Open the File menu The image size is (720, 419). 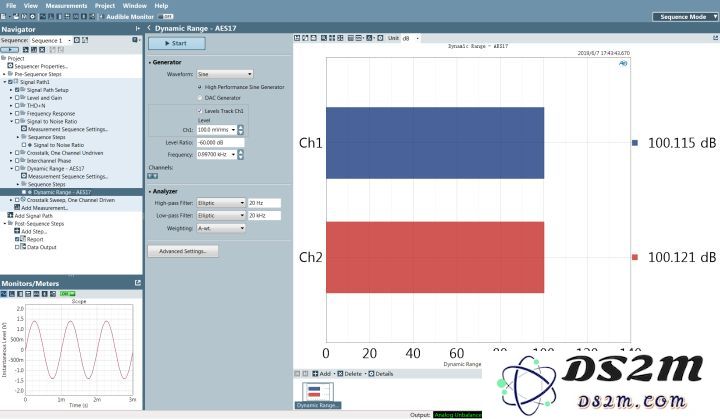pyautogui.click(x=11, y=6)
